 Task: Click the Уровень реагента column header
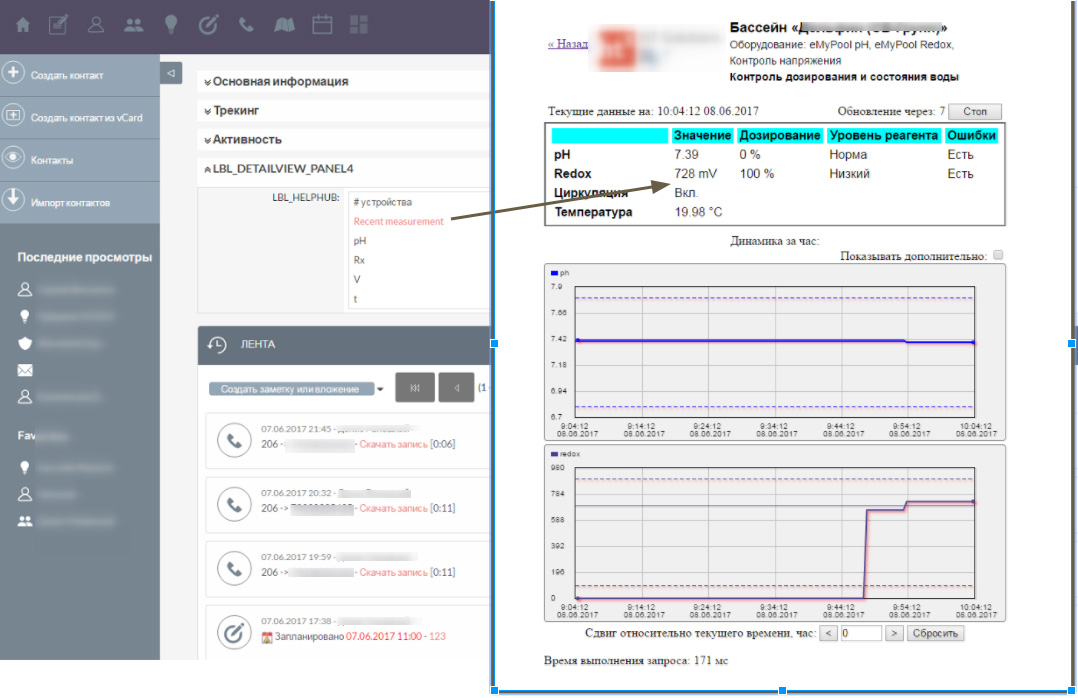[x=883, y=135]
